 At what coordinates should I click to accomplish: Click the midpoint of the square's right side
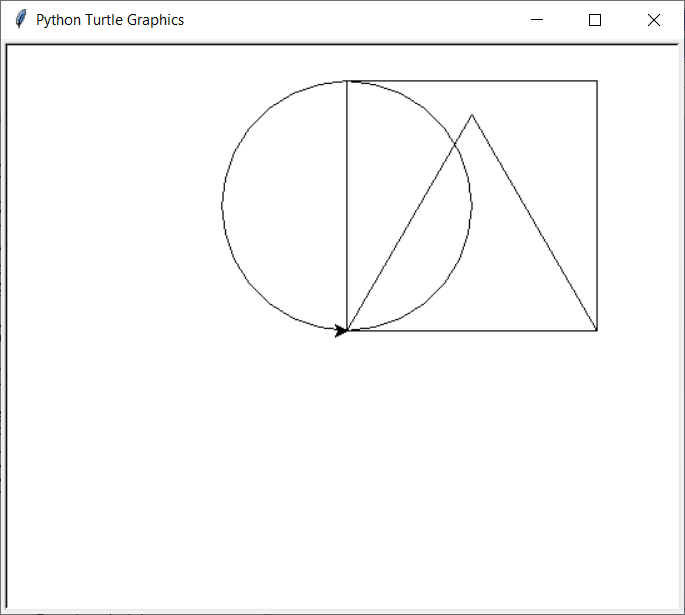pos(597,206)
